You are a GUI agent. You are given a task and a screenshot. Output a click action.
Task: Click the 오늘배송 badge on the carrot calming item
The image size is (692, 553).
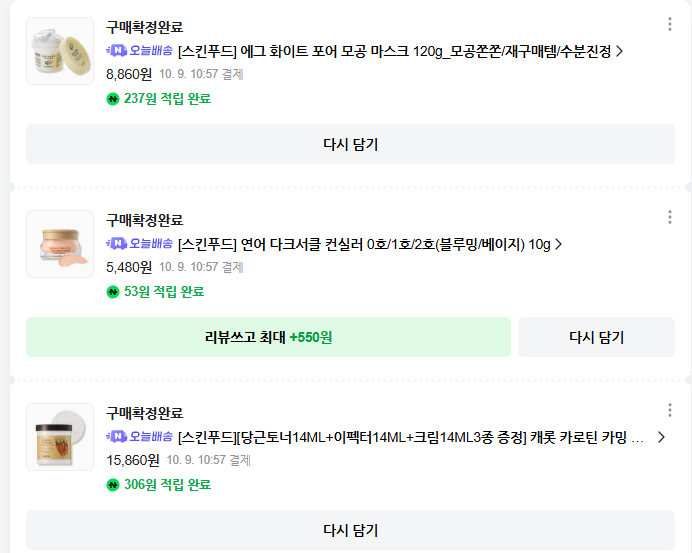pos(140,437)
